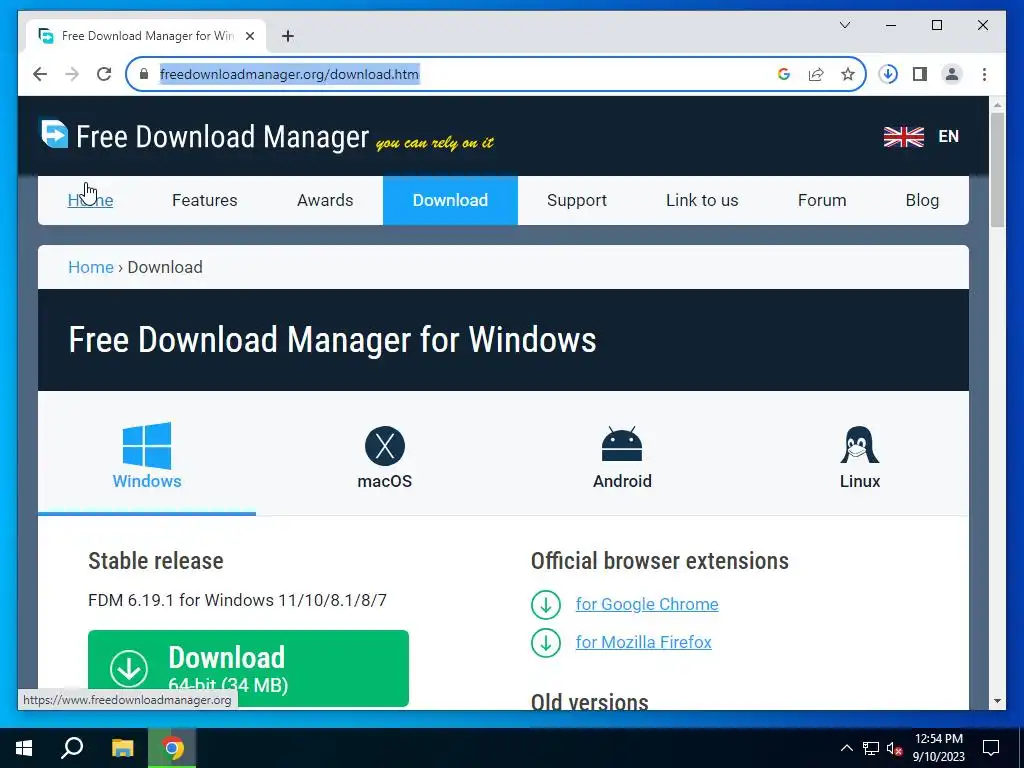Open the Blog menu item
Viewport: 1024px width, 768px height.
pyautogui.click(x=922, y=200)
